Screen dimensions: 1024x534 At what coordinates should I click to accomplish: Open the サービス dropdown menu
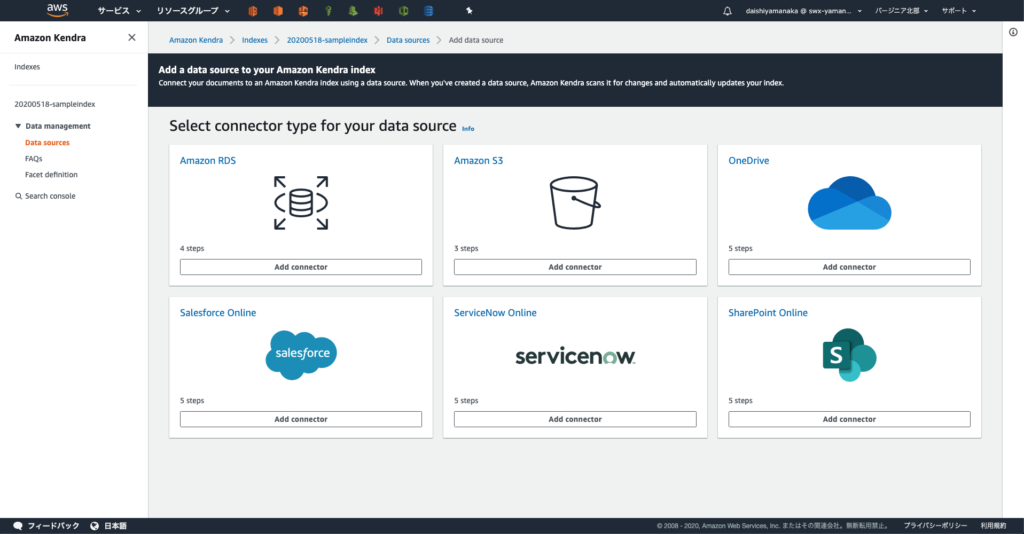tap(118, 11)
